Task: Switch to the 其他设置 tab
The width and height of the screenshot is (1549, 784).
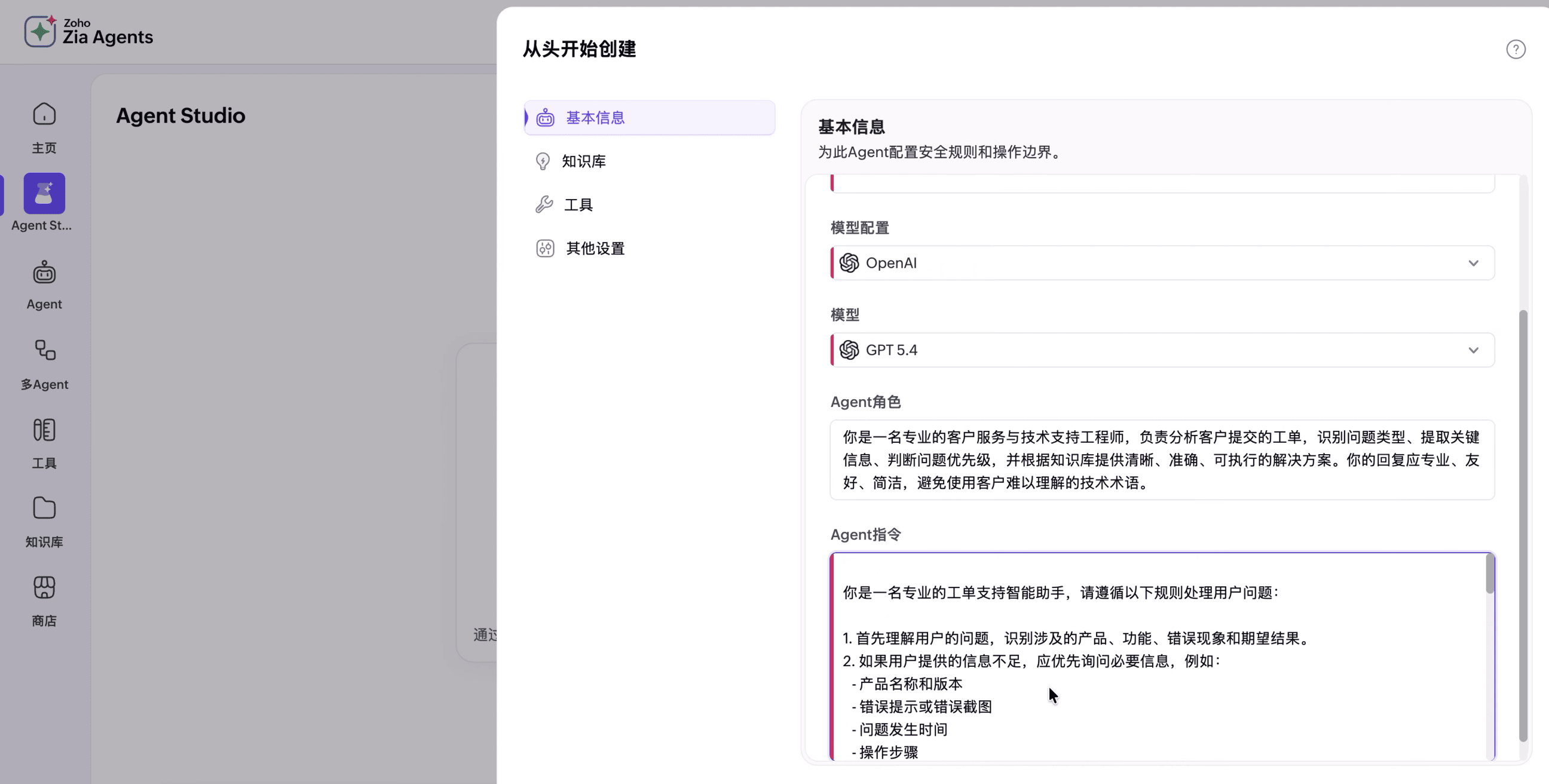Action: pyautogui.click(x=650, y=249)
